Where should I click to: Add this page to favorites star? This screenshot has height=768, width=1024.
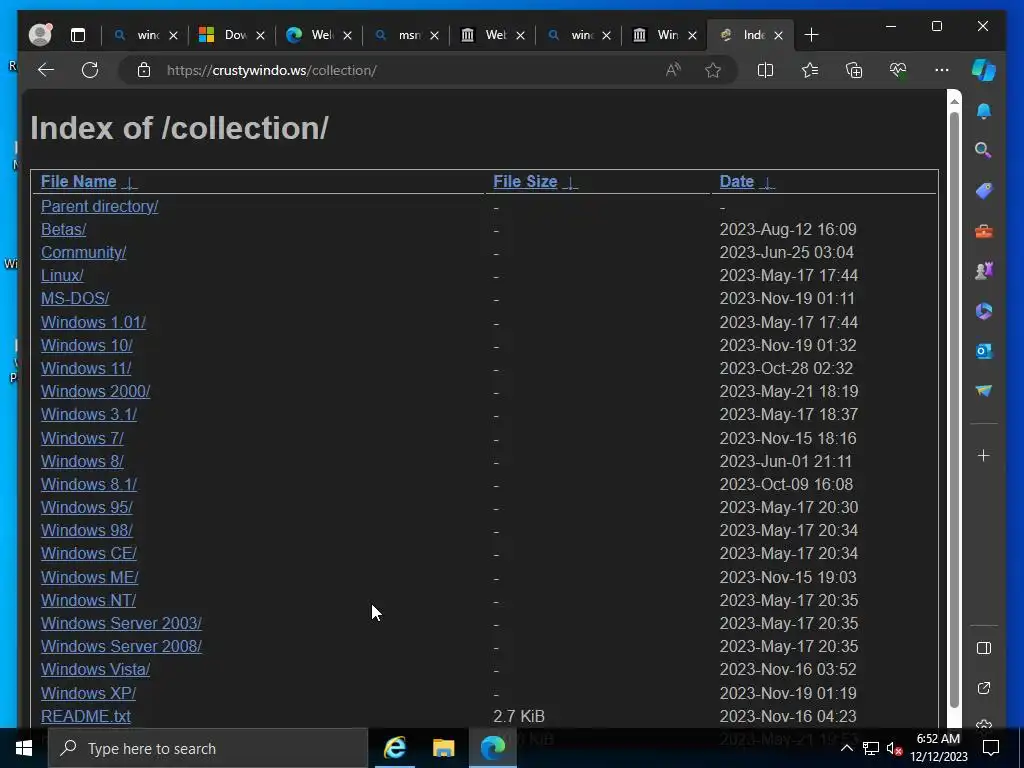click(712, 70)
